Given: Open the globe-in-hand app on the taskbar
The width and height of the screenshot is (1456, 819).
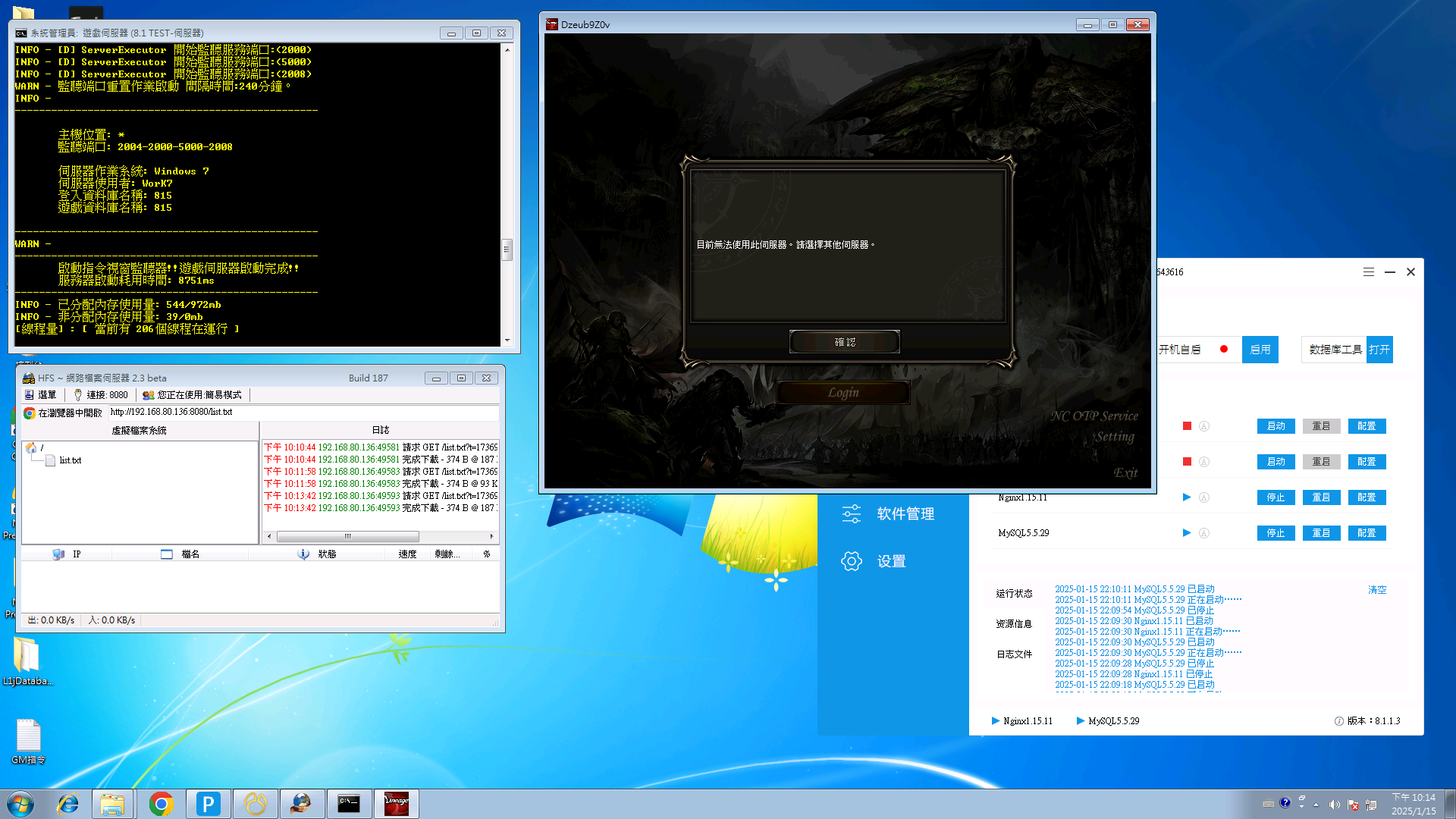Looking at the screenshot, I should pyautogui.click(x=302, y=804).
